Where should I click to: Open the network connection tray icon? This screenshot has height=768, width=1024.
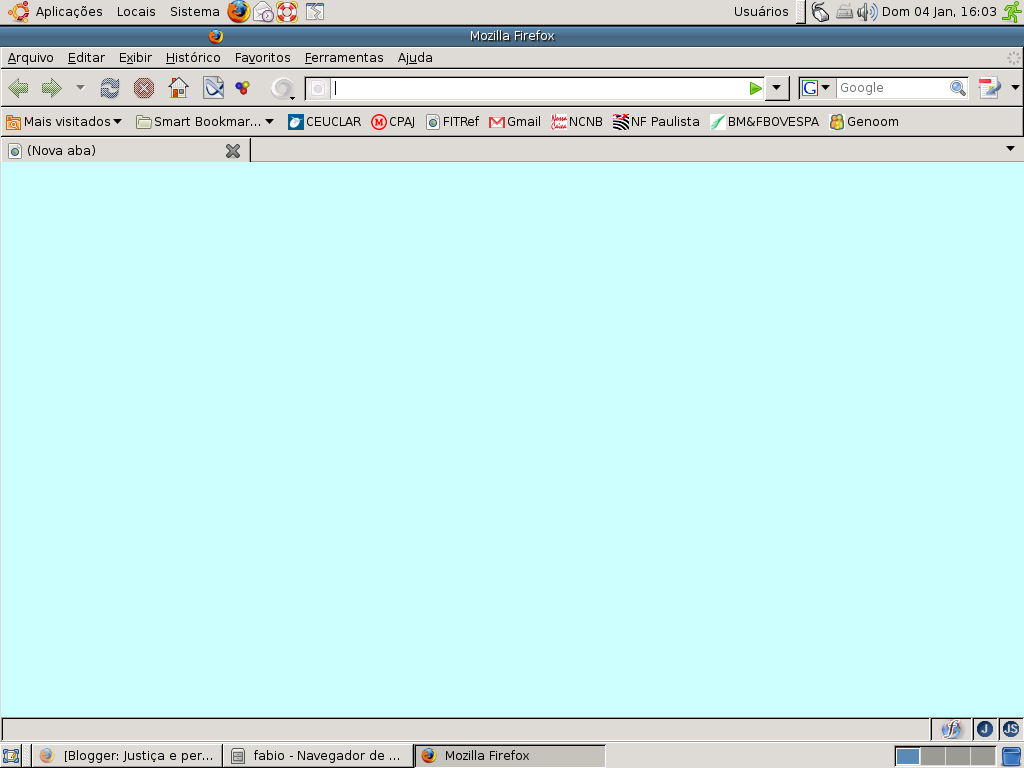click(x=820, y=12)
